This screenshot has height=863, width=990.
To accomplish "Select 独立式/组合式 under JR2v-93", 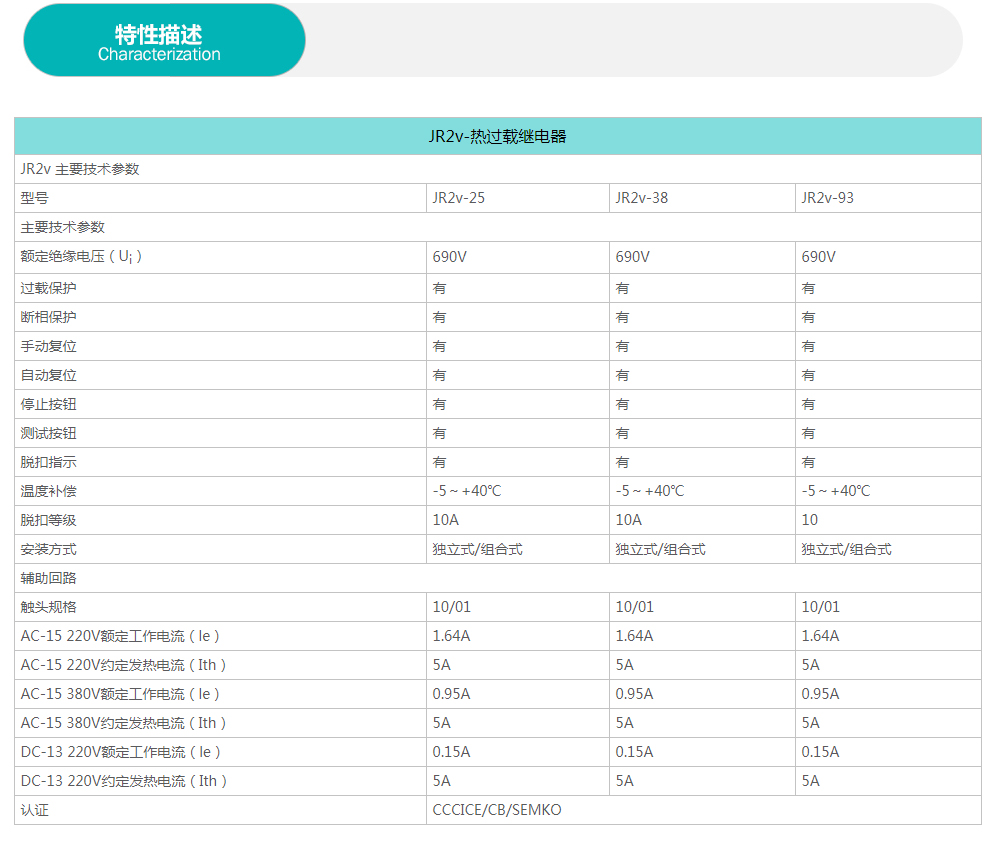I will coord(846,549).
